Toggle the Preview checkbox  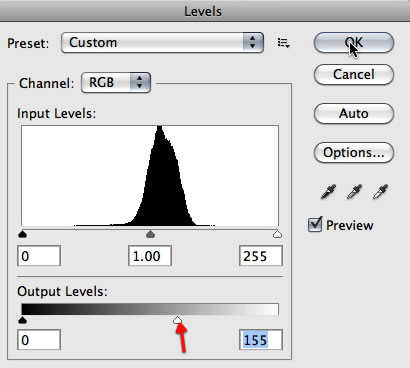(x=315, y=224)
